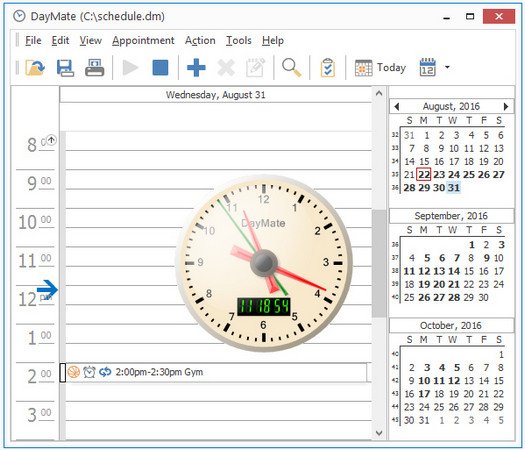
Task: Select October 17 in the mini calendar
Action: click(x=424, y=394)
